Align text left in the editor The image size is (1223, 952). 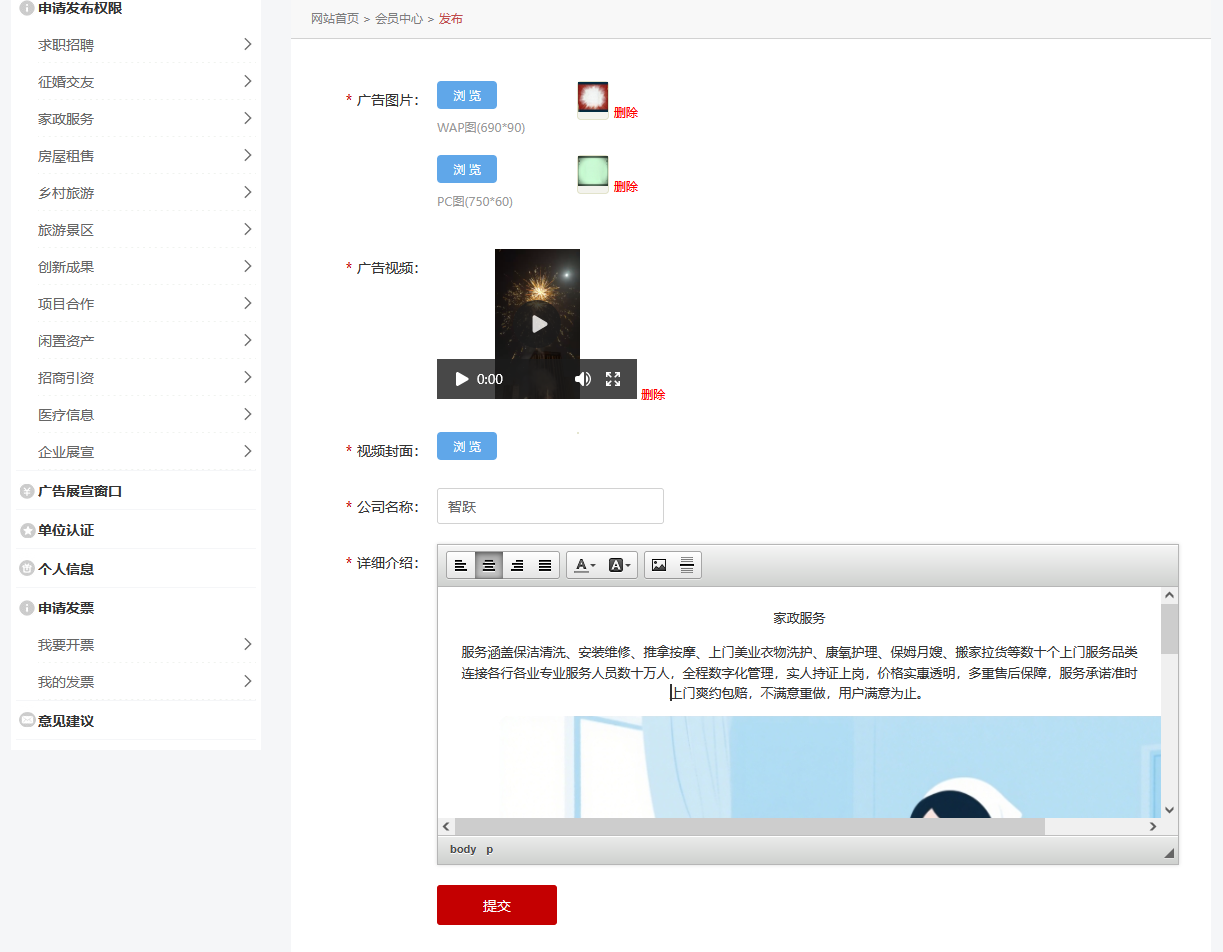(461, 565)
